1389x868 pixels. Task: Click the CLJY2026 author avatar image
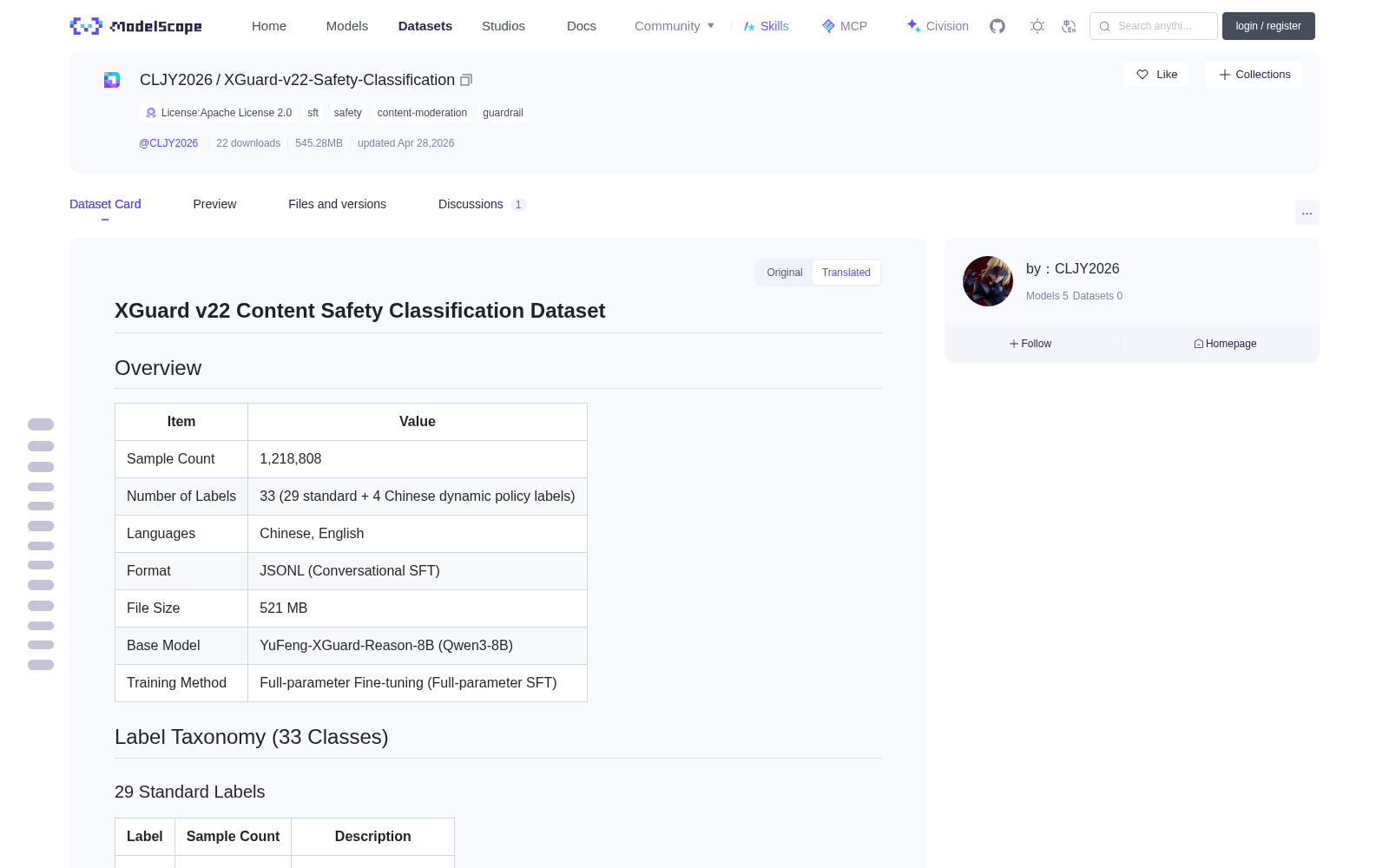point(988,281)
